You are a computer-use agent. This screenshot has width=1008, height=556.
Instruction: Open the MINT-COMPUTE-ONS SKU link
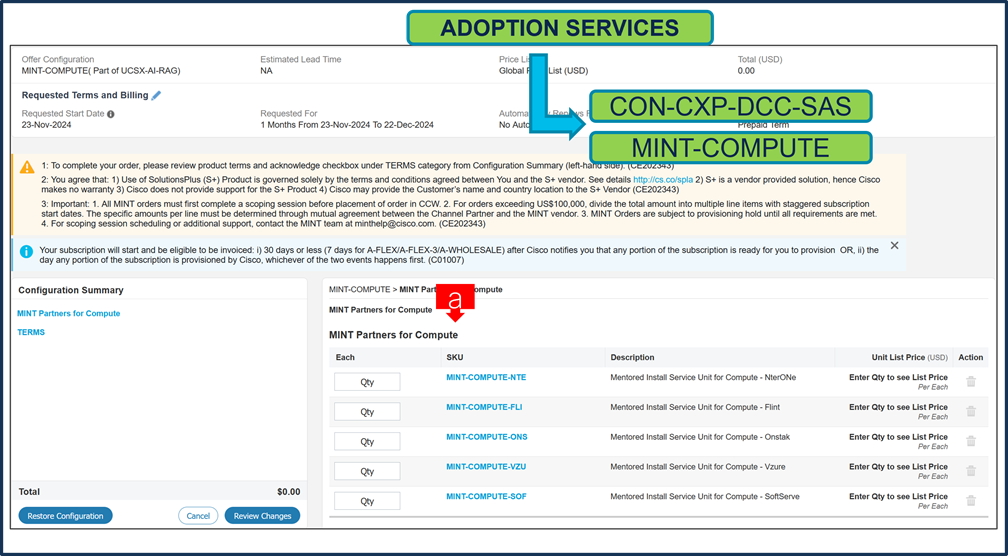click(487, 436)
